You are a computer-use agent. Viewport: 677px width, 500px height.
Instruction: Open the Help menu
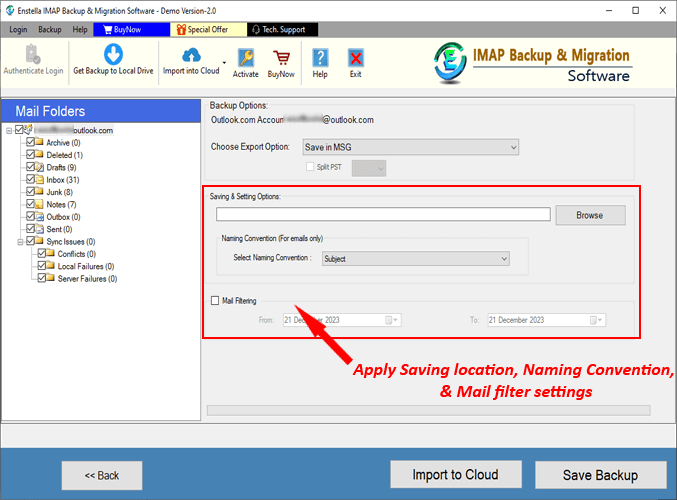pyautogui.click(x=80, y=30)
